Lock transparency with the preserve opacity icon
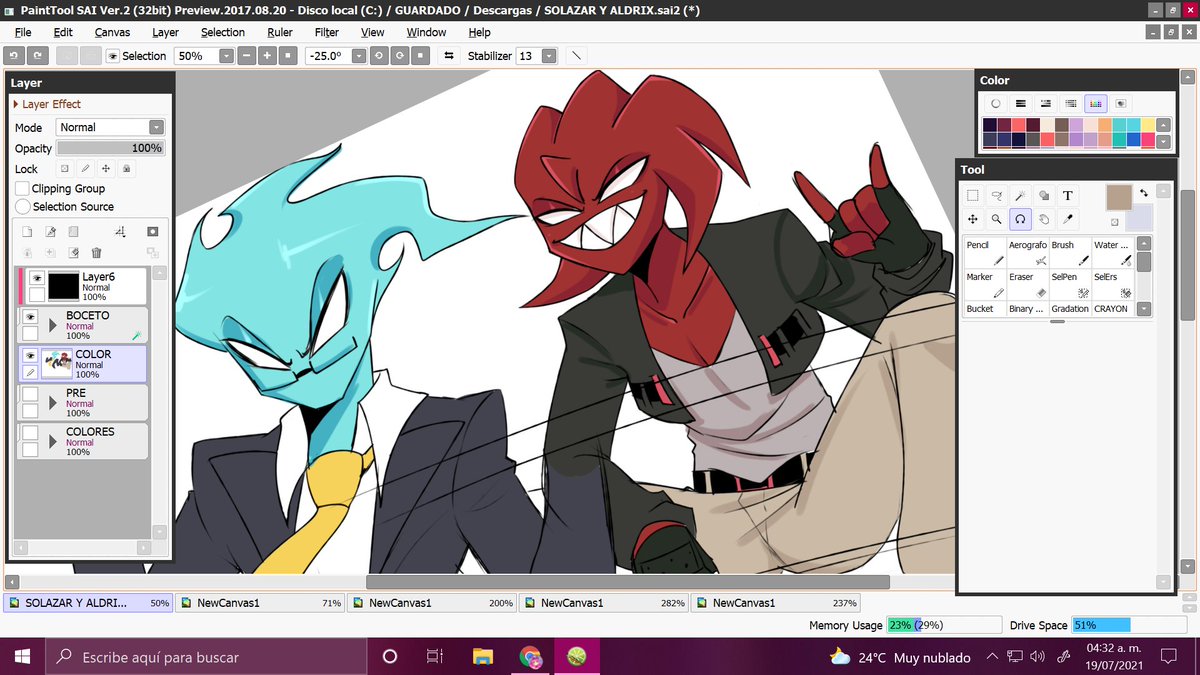The height and width of the screenshot is (675, 1200). tap(64, 169)
